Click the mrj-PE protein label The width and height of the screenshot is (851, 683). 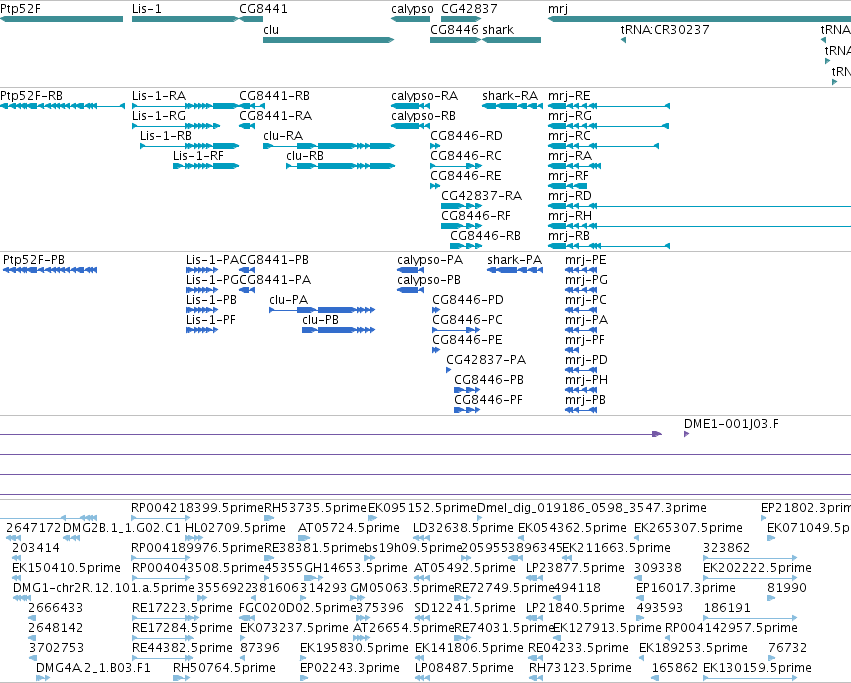pos(585,260)
